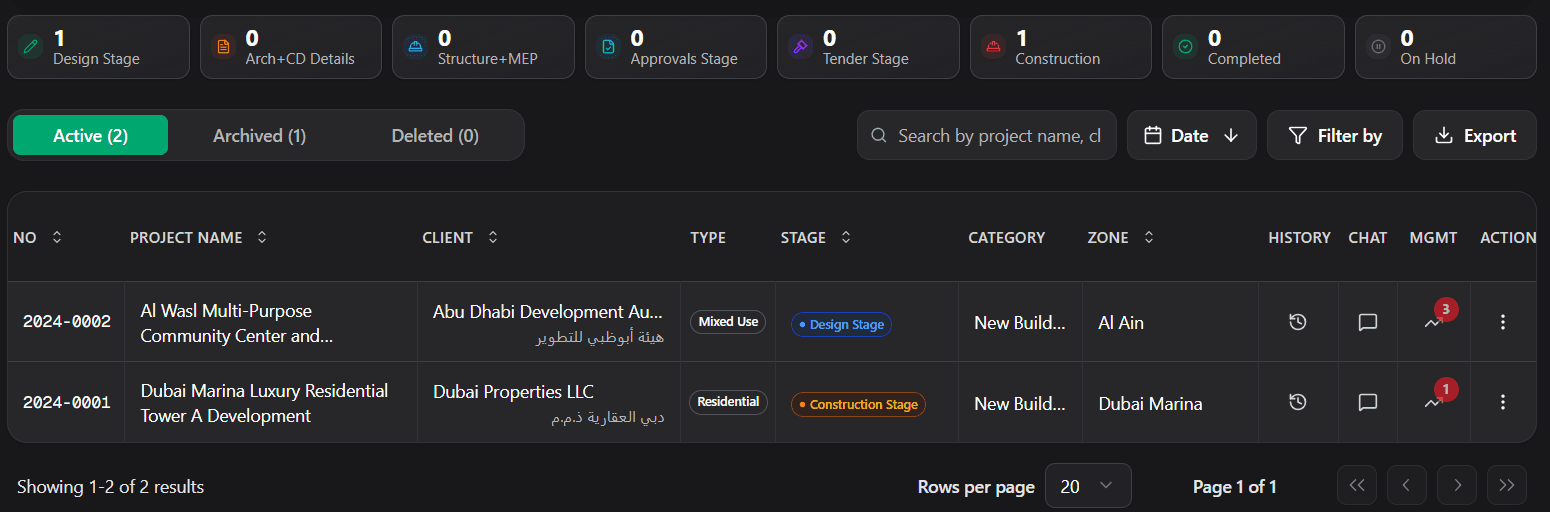Click the On Hold pause icon
This screenshot has width=1550, height=512.
[x=1378, y=46]
